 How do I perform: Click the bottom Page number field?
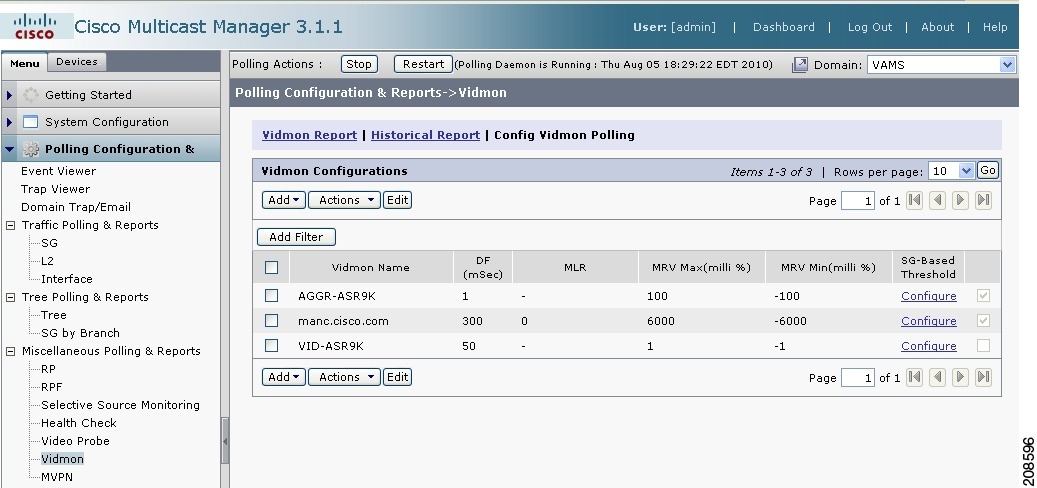click(858, 378)
